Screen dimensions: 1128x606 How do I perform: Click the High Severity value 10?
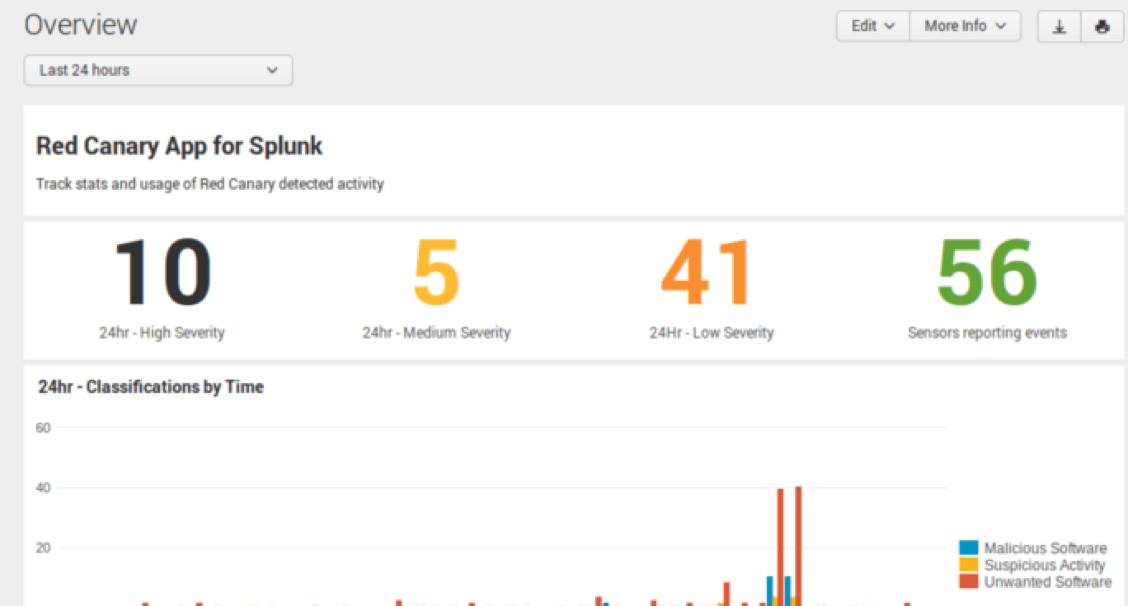[161, 273]
